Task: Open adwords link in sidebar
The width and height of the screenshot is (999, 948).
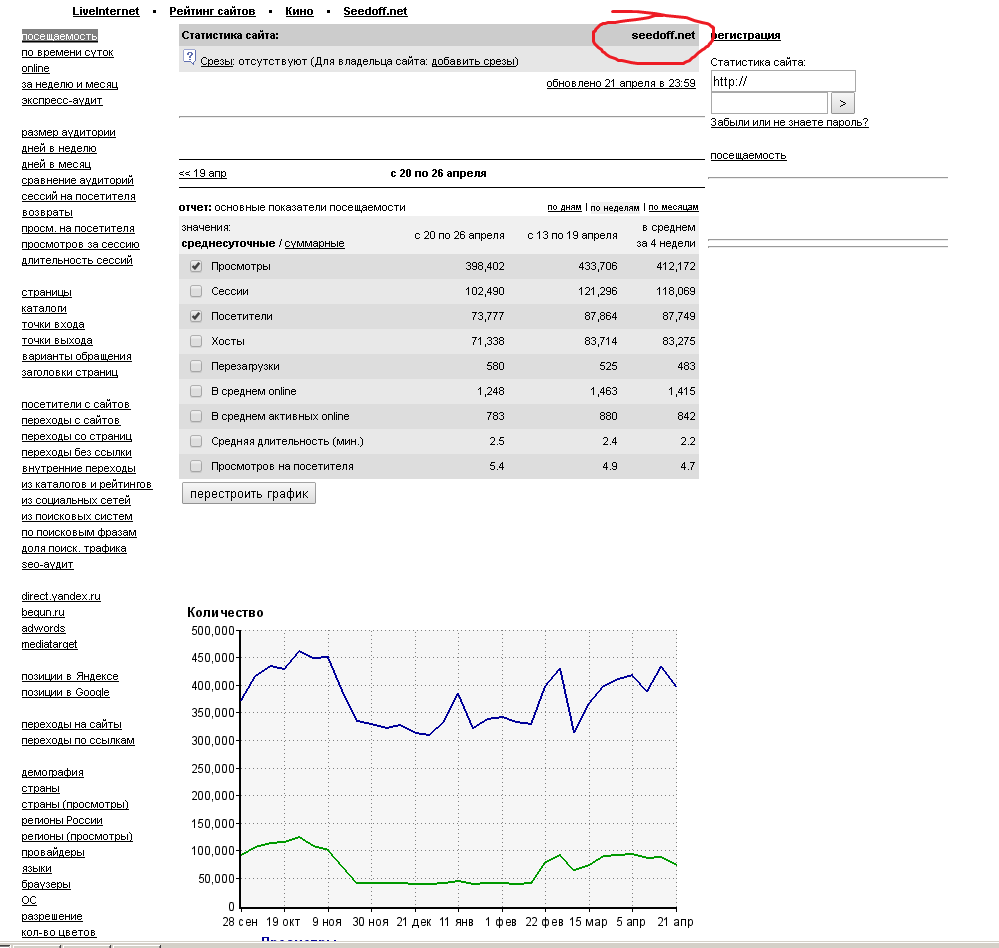Action: [x=43, y=628]
